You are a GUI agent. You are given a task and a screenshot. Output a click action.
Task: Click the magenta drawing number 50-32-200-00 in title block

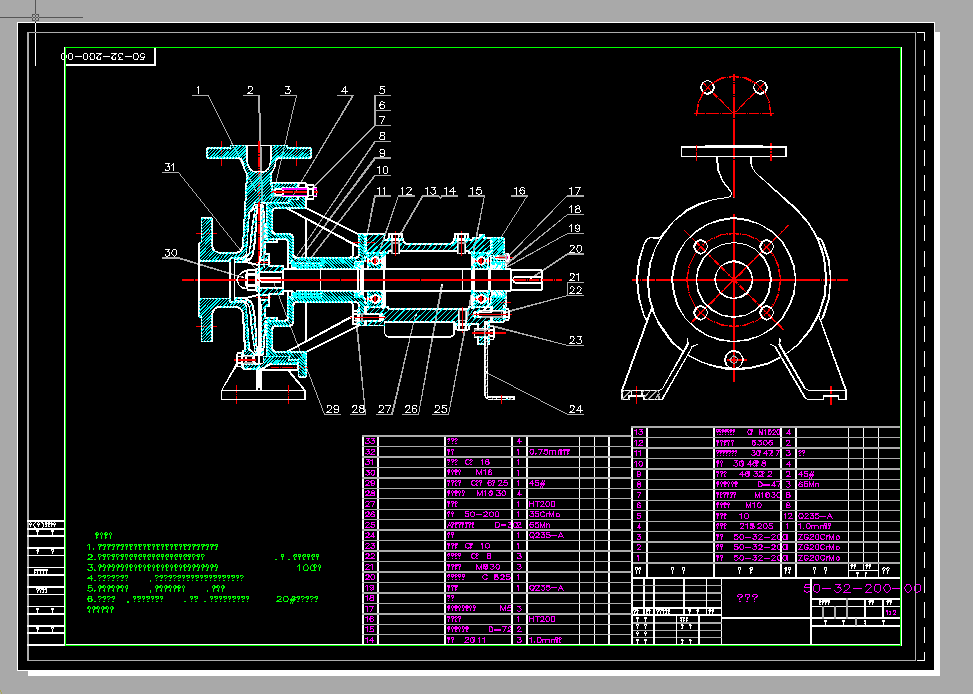tap(862, 589)
